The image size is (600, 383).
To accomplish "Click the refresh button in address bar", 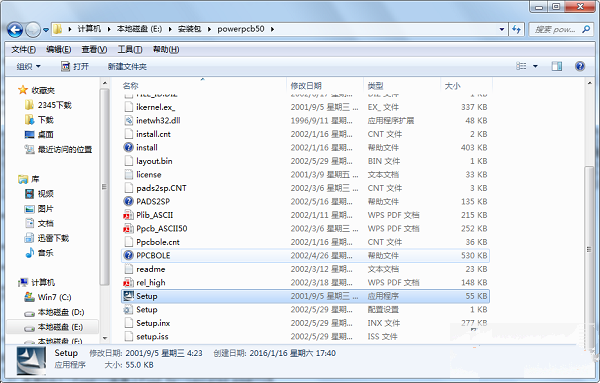I will [x=516, y=29].
